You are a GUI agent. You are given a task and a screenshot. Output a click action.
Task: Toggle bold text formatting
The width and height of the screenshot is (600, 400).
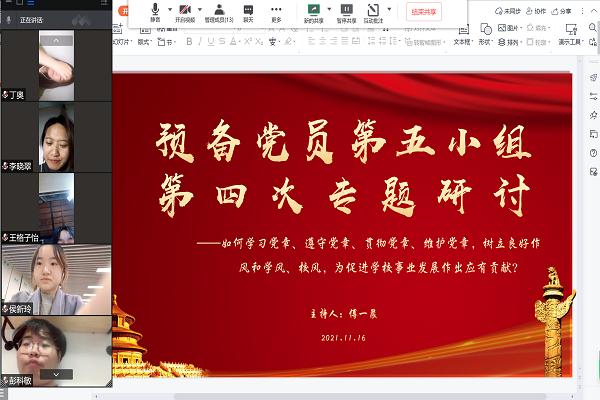pyautogui.click(x=189, y=42)
